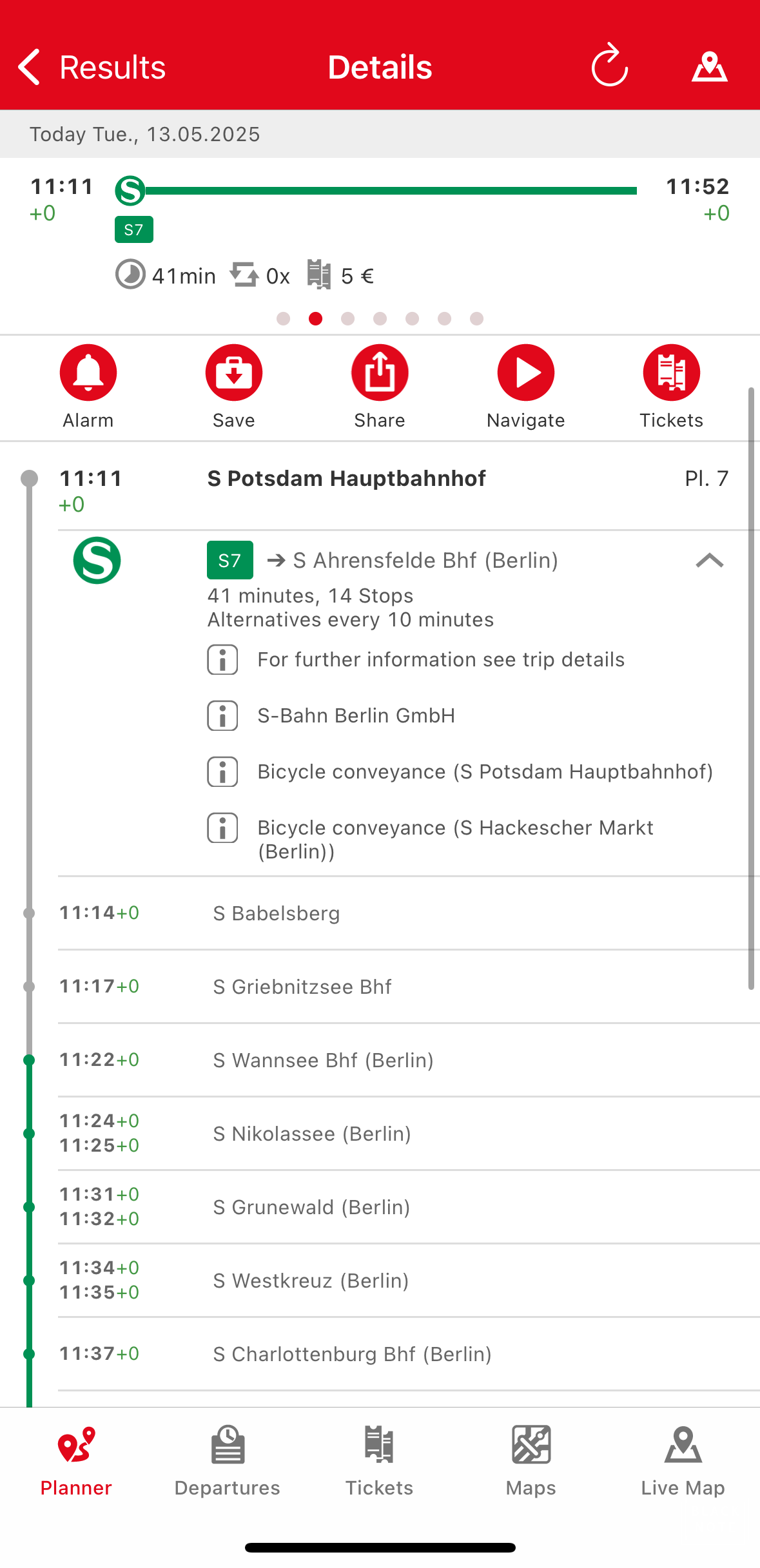Start navigation with the Navigate play button
The height and width of the screenshot is (1568, 760).
coord(525,373)
